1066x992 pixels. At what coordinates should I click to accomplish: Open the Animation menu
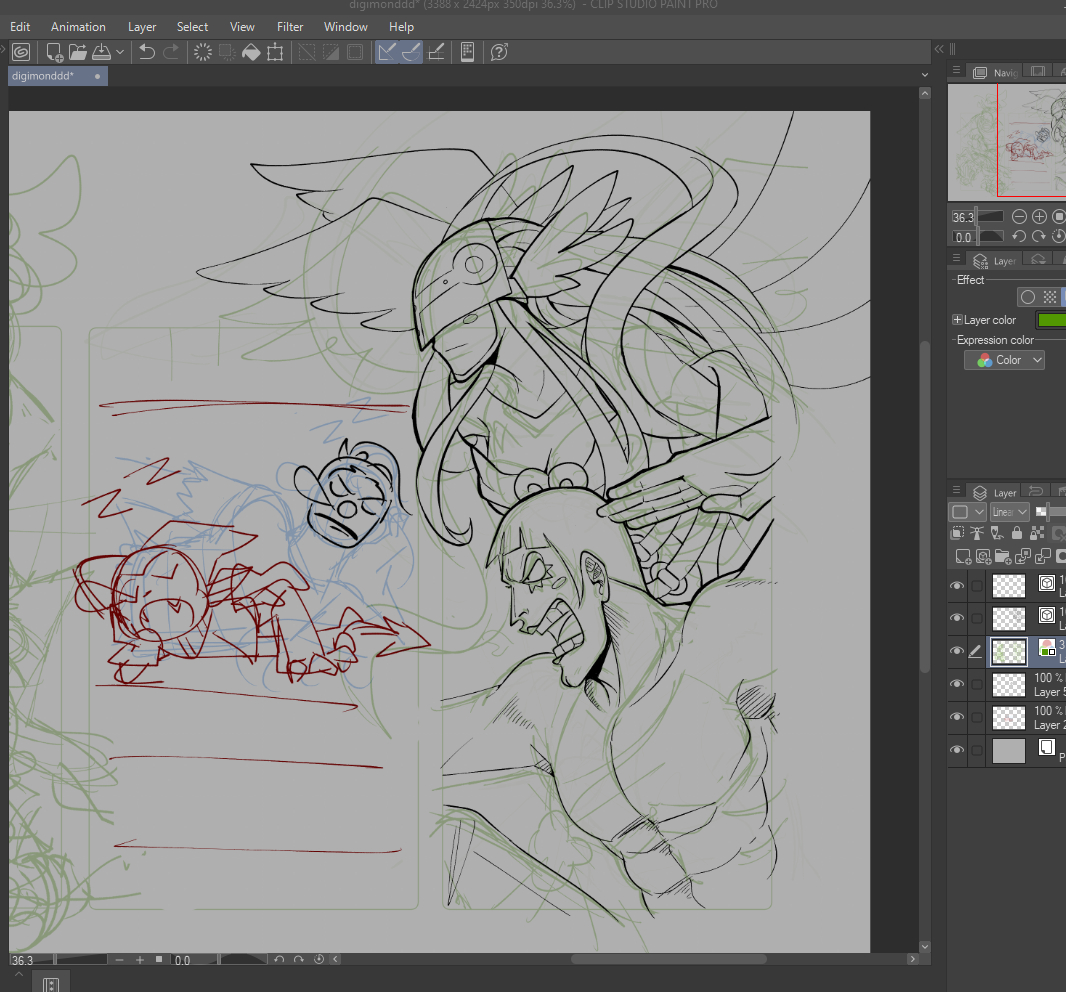pos(78,27)
